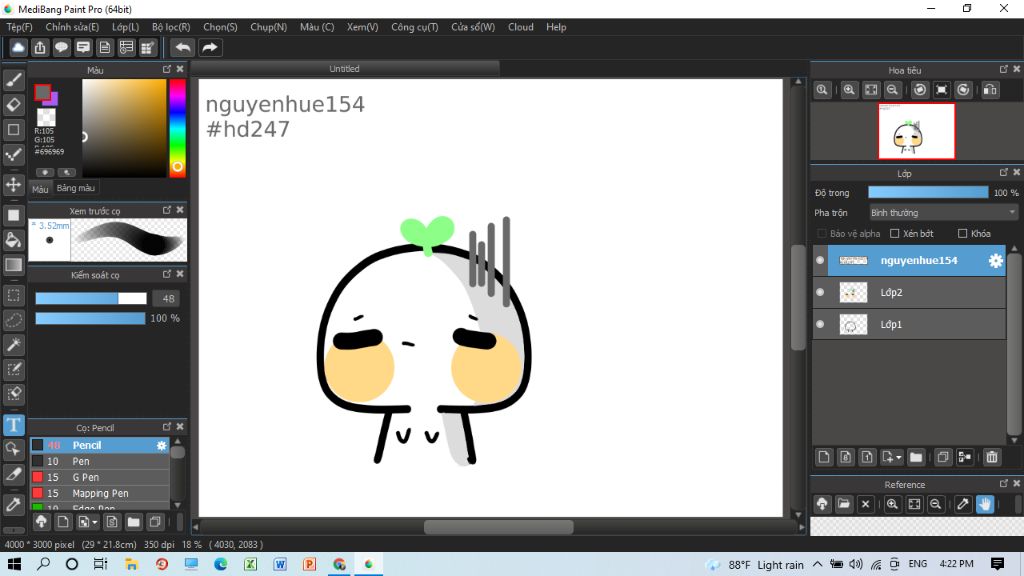The width and height of the screenshot is (1024, 576).
Task: Select the rectangular Select tool
Action: click(x=14, y=295)
